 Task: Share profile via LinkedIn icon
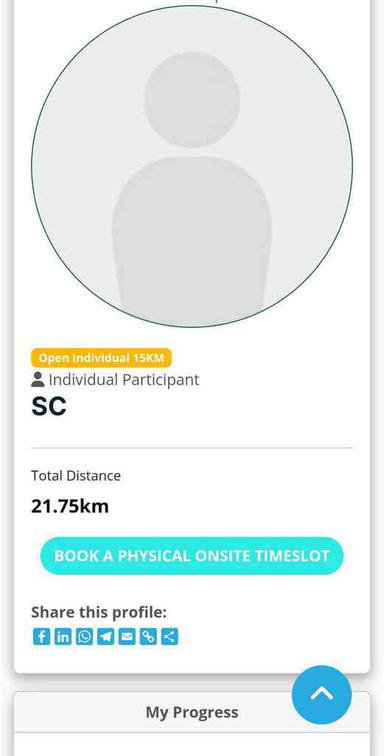63,636
